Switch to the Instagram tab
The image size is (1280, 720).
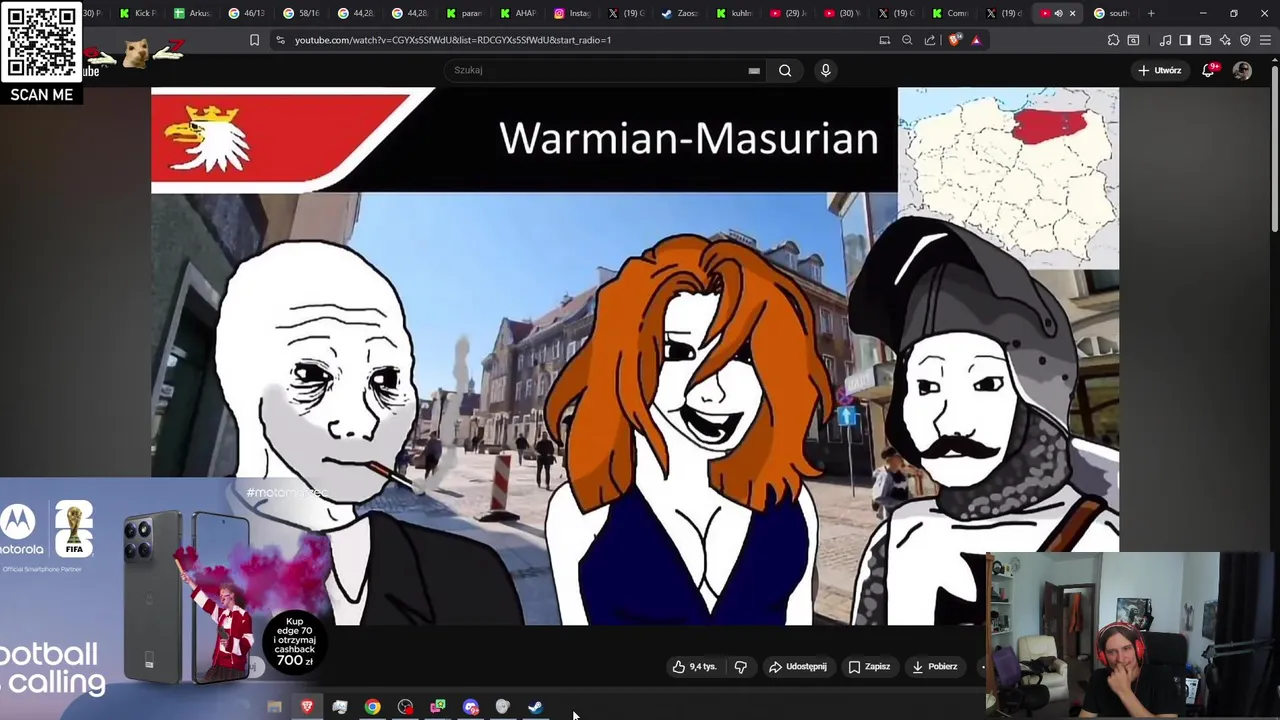point(572,13)
